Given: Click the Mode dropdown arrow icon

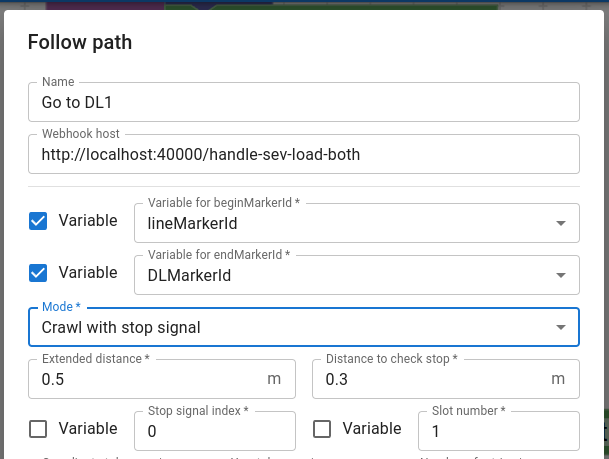Looking at the screenshot, I should 560,327.
